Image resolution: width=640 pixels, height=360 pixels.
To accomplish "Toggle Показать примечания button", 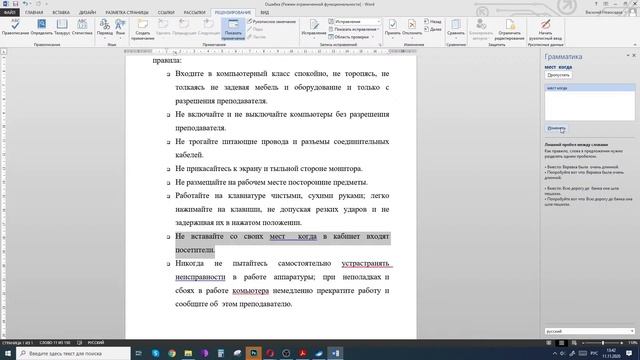I will tap(233, 29).
